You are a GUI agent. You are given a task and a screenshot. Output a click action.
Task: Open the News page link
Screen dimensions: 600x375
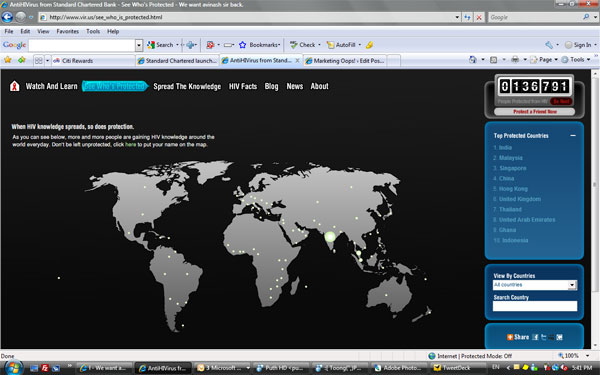(295, 86)
